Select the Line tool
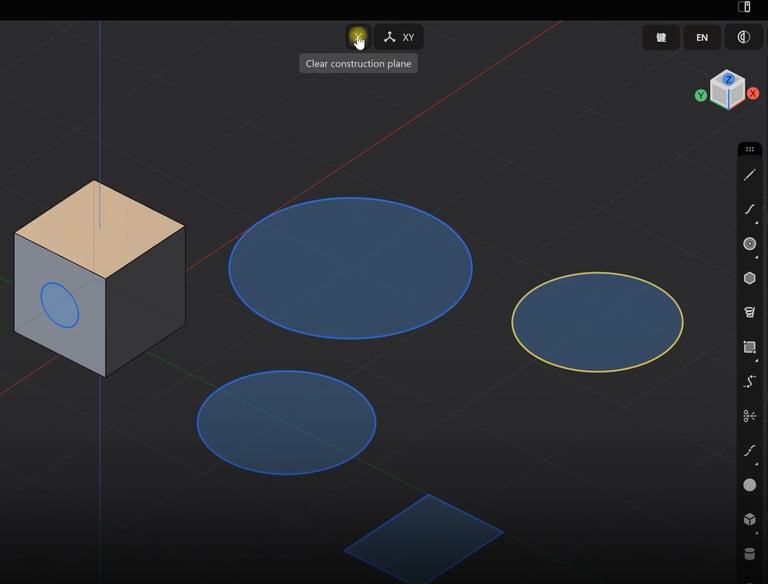 click(749, 175)
